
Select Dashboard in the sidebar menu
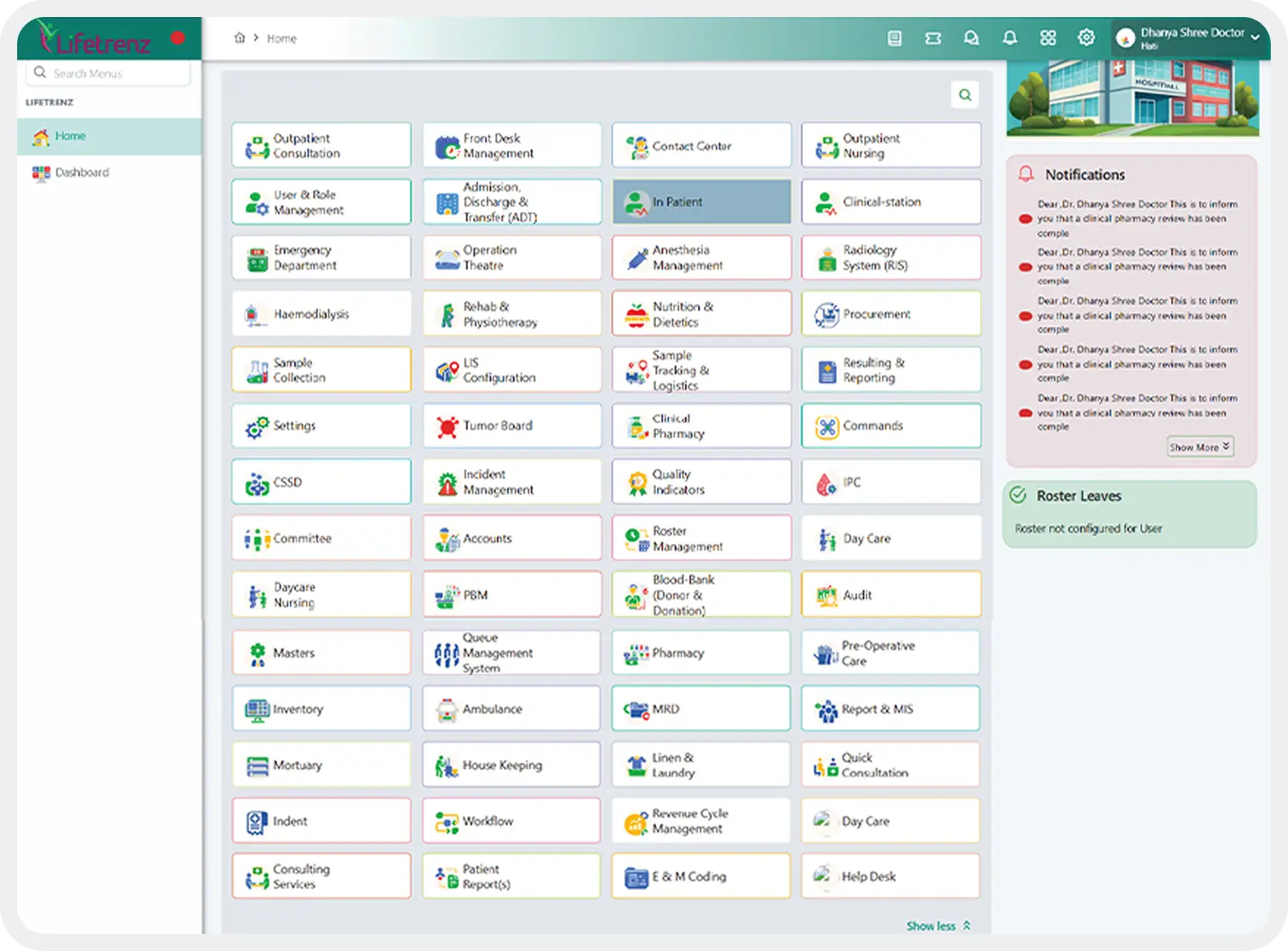coord(109,172)
